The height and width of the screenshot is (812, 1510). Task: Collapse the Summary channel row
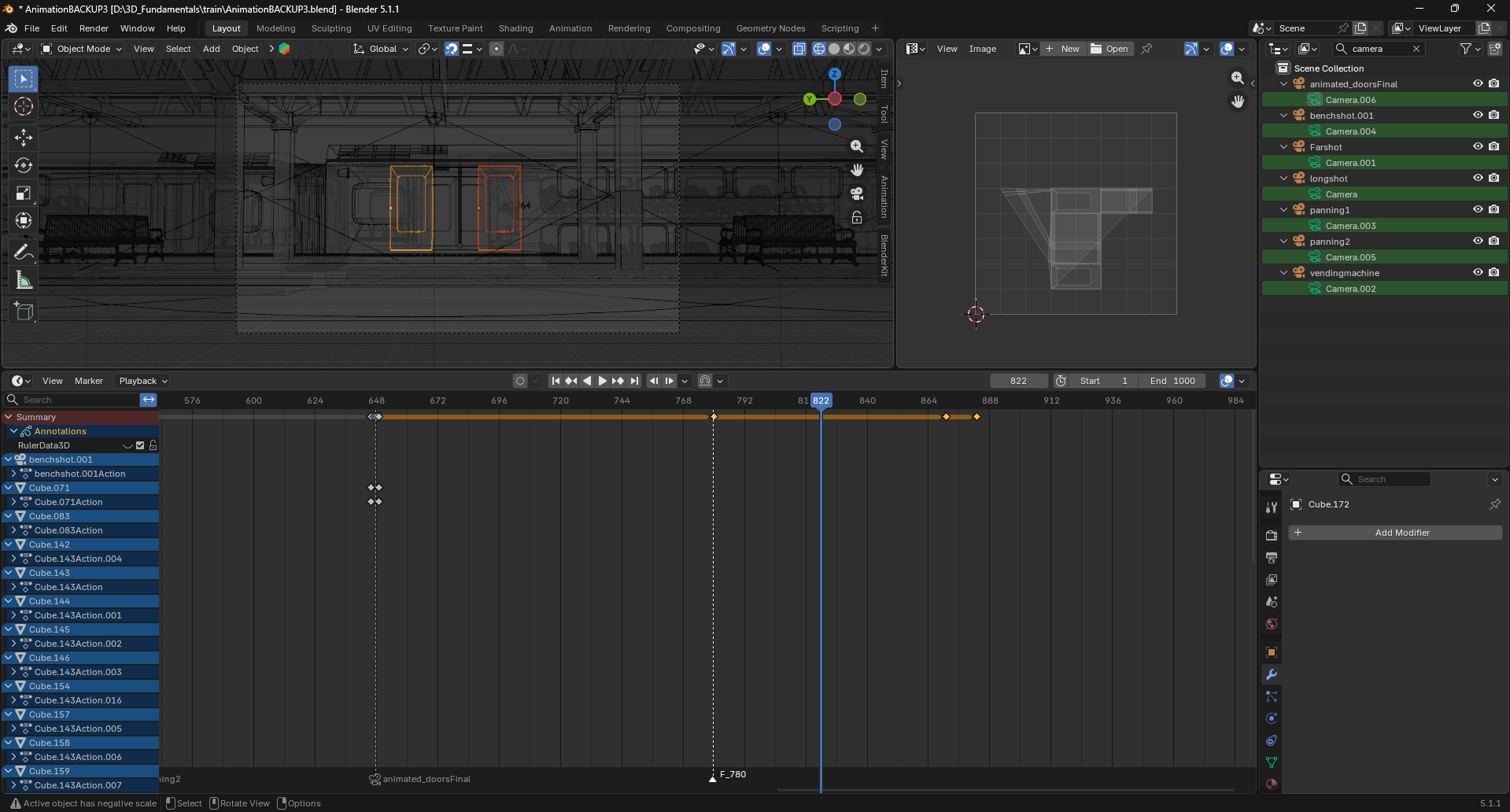pos(9,417)
